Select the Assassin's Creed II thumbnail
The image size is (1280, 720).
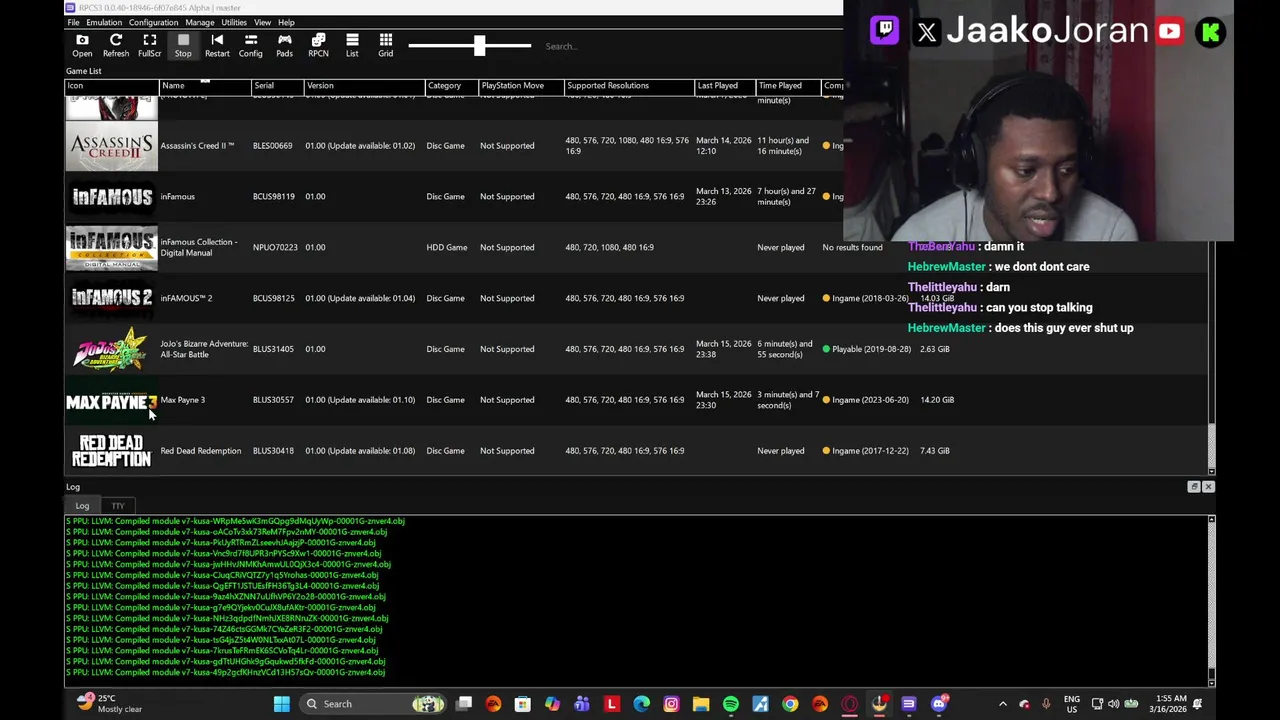(112, 146)
